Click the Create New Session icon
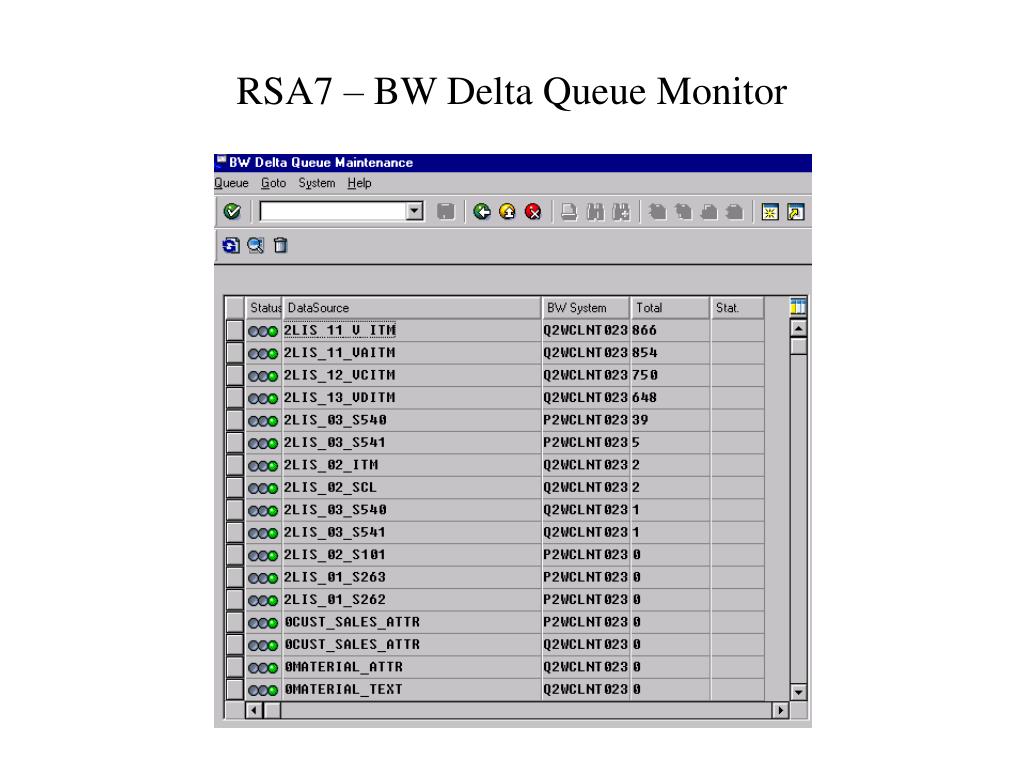This screenshot has width=1024, height=768. [771, 212]
